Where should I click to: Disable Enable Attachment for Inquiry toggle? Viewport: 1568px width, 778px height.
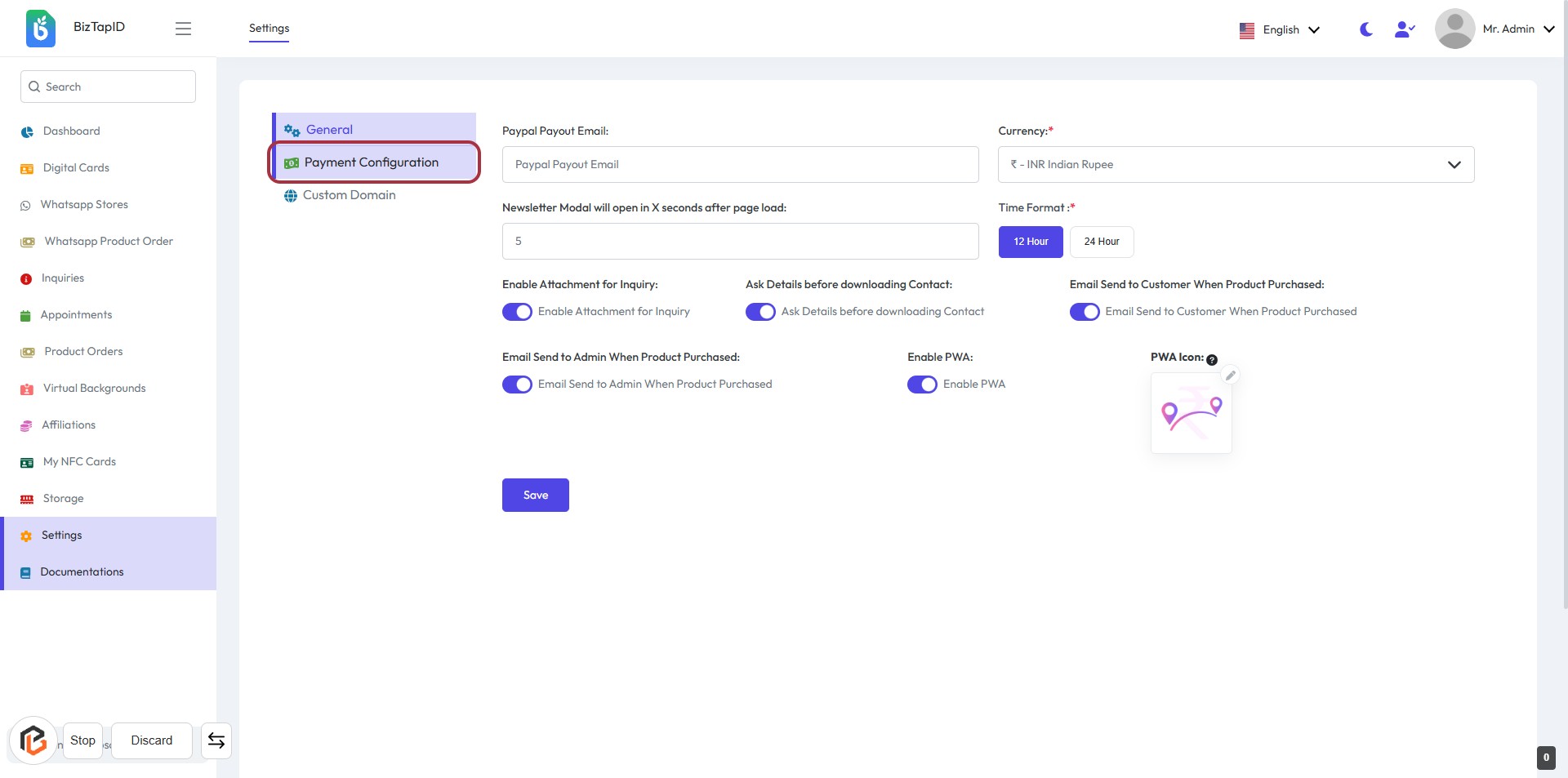517,312
